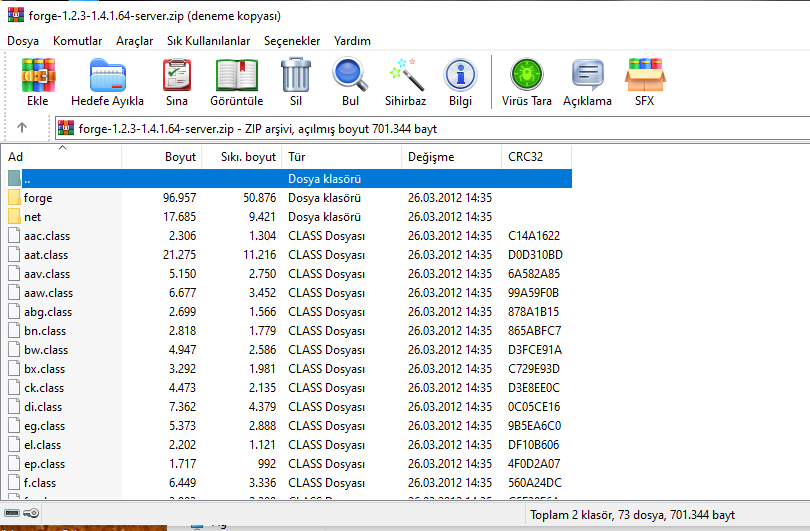Click the status bar total summary text
The width and height of the screenshot is (810, 531).
click(x=632, y=514)
